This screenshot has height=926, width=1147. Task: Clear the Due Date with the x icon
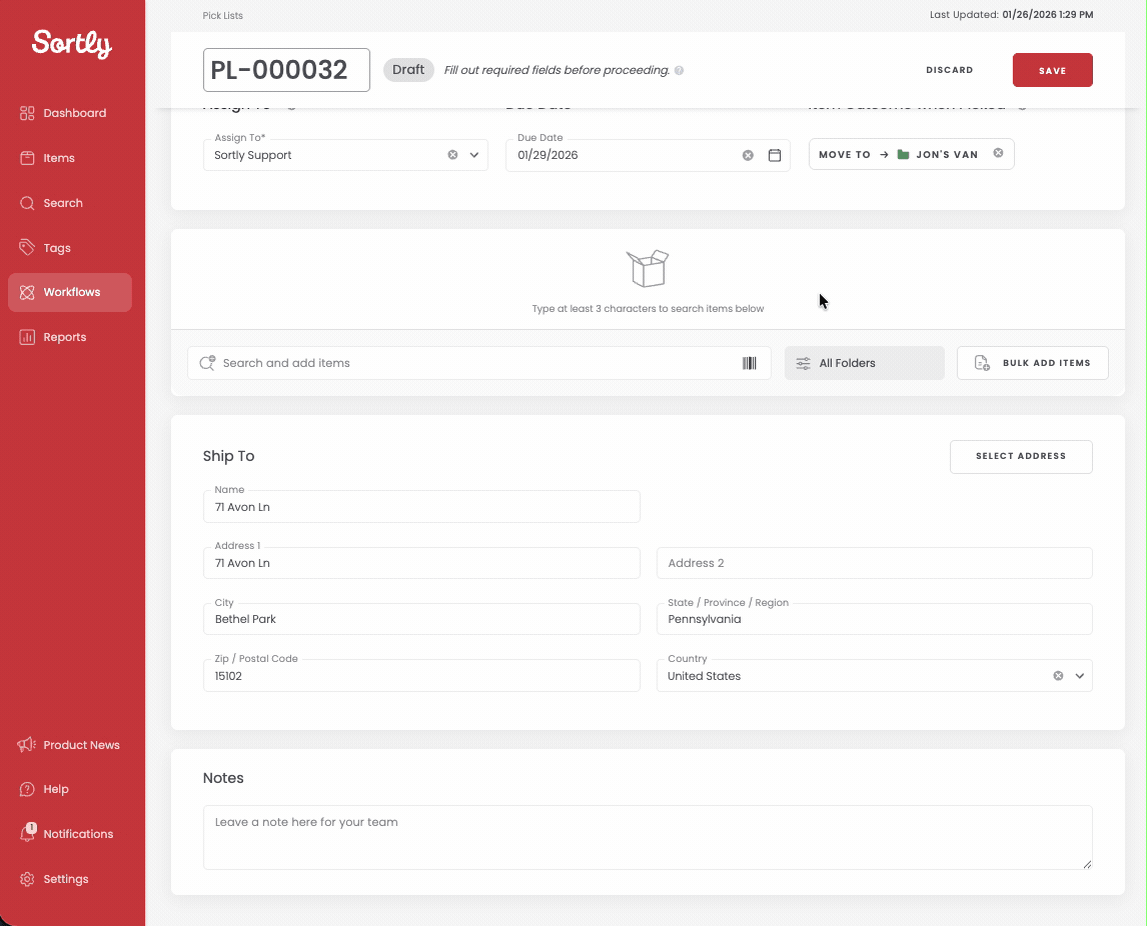[748, 155]
